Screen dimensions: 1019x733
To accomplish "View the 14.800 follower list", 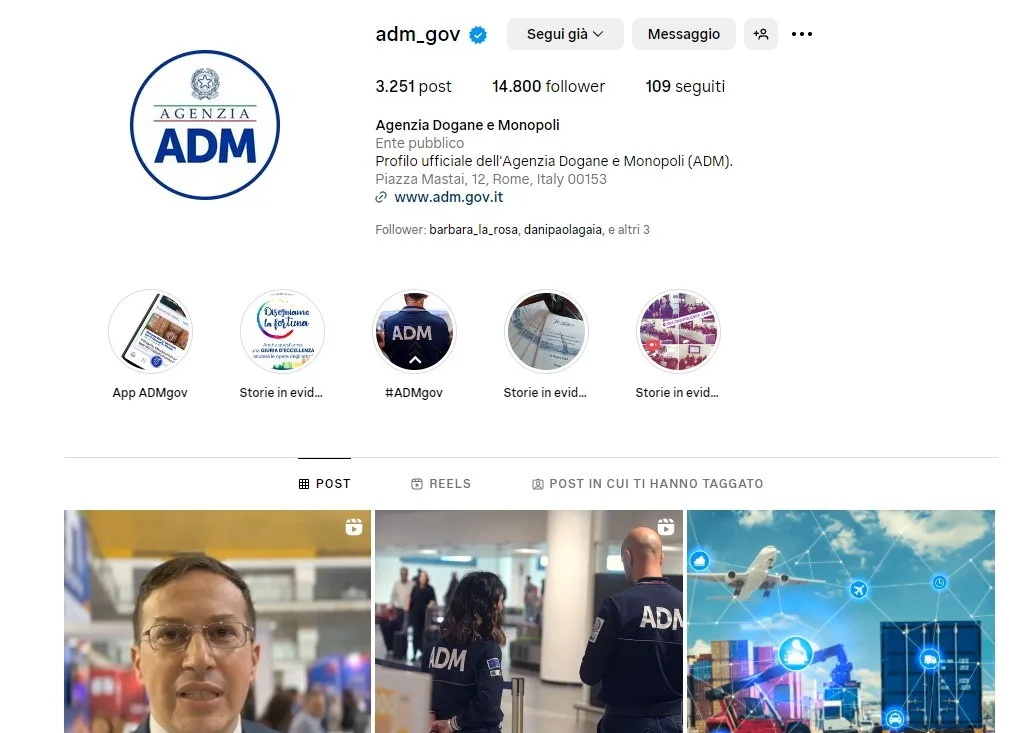I will [548, 86].
